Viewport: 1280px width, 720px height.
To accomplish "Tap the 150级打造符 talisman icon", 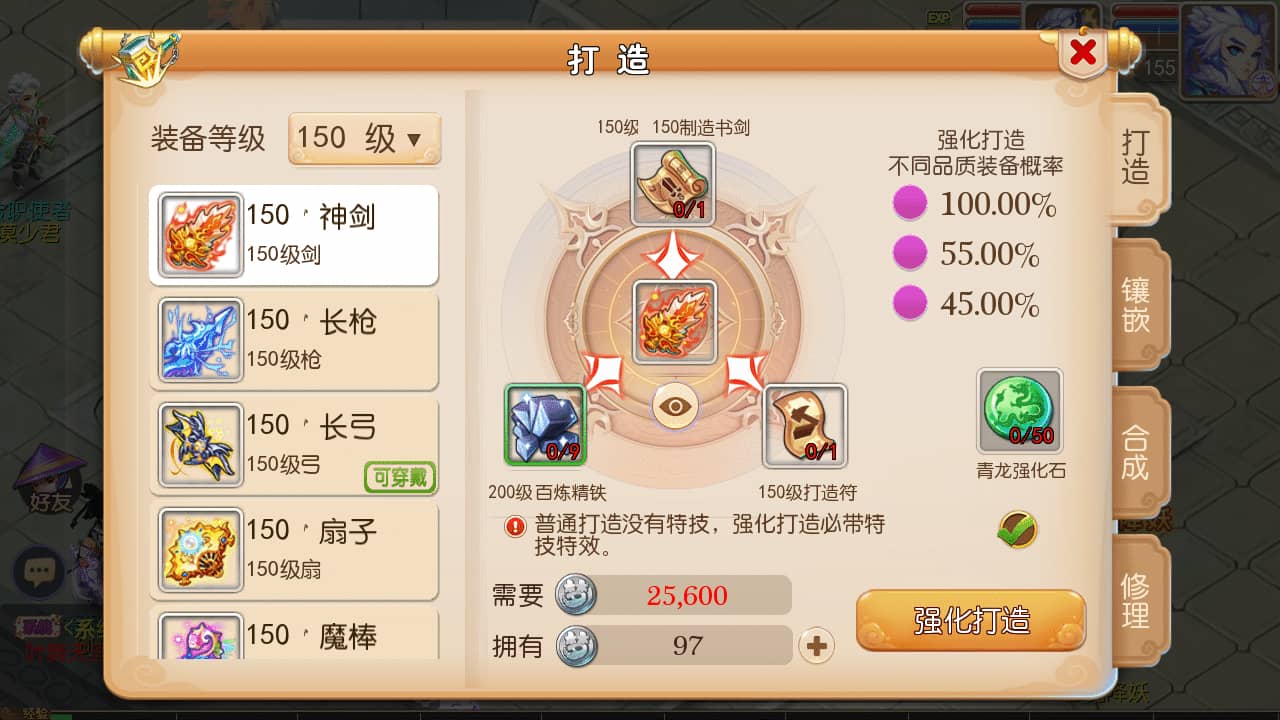I will coord(805,427).
